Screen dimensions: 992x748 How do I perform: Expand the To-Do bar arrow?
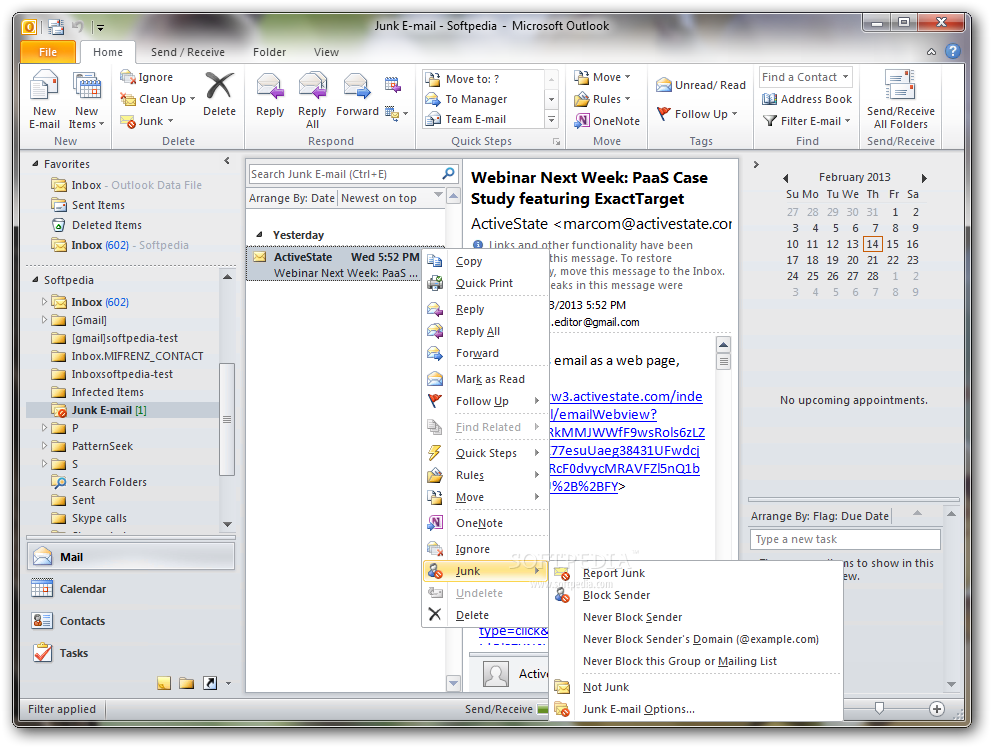tap(756, 165)
